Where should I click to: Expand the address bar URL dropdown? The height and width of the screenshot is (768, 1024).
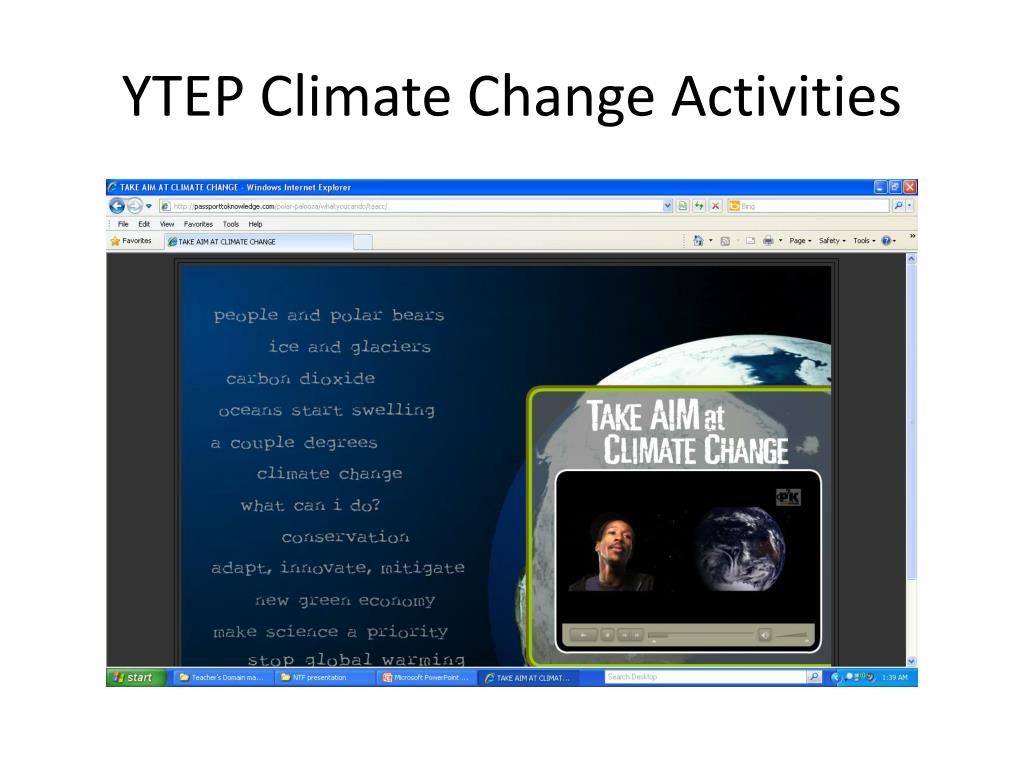(667, 206)
